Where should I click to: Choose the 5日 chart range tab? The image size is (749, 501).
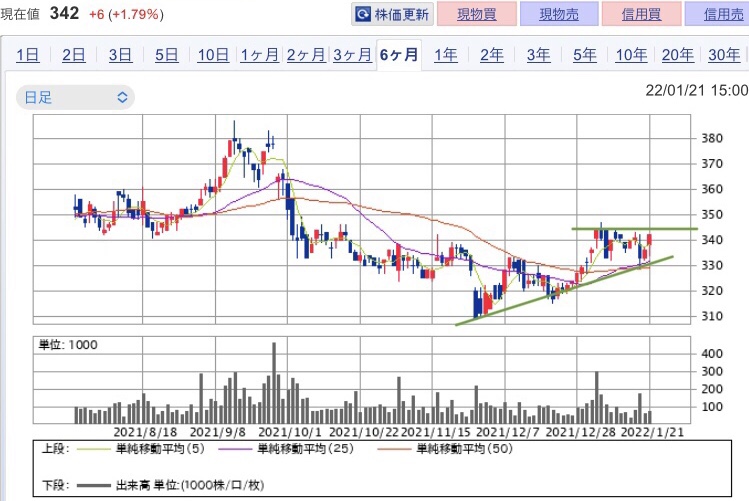point(166,55)
